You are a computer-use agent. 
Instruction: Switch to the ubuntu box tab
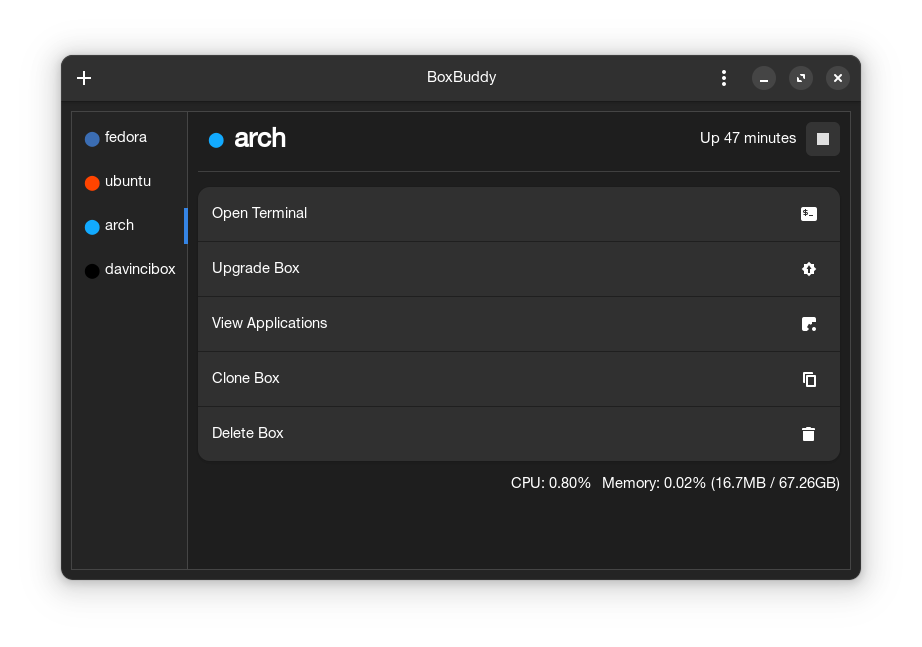point(128,182)
